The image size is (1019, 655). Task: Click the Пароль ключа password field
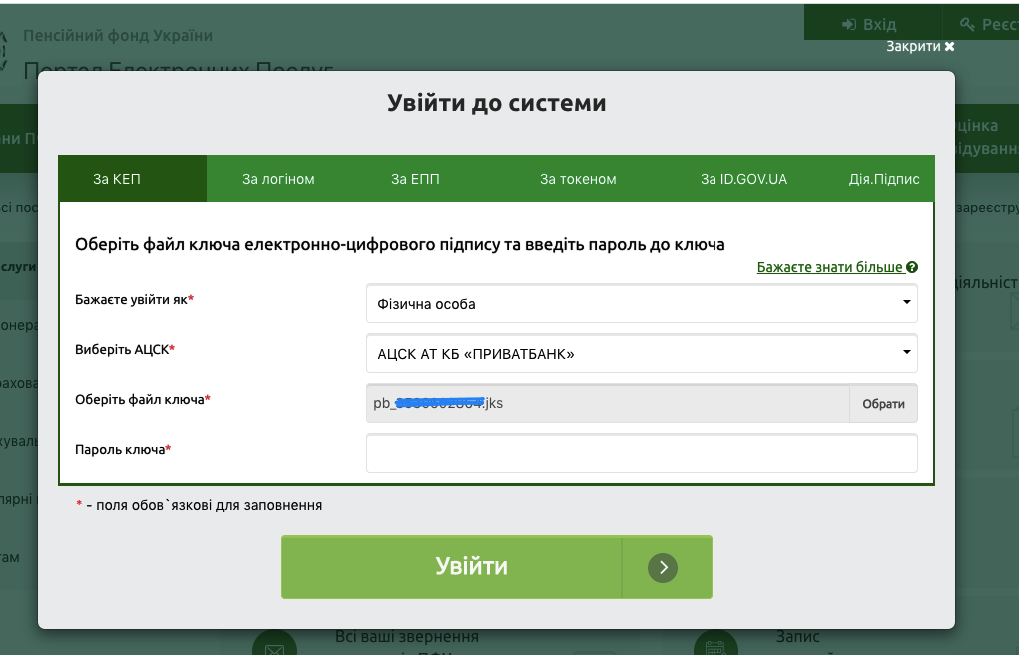[x=640, y=453]
